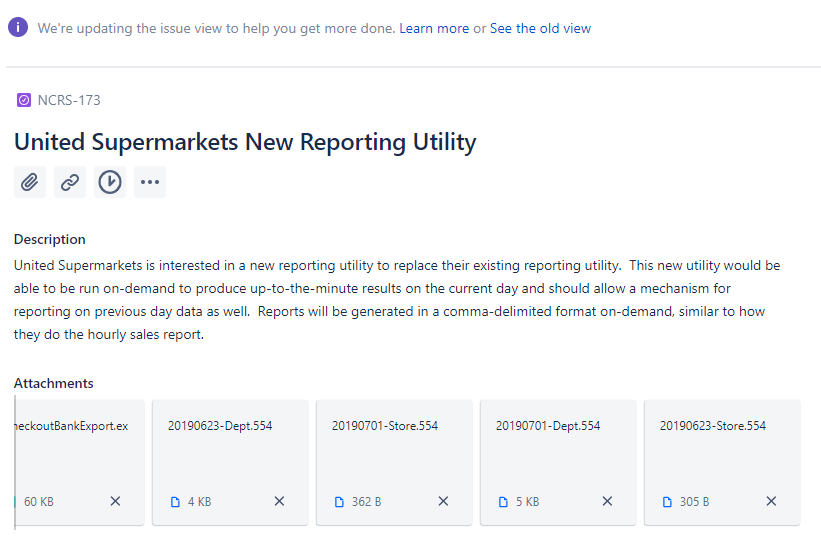Click the file icon beside 362 B

(x=339, y=502)
